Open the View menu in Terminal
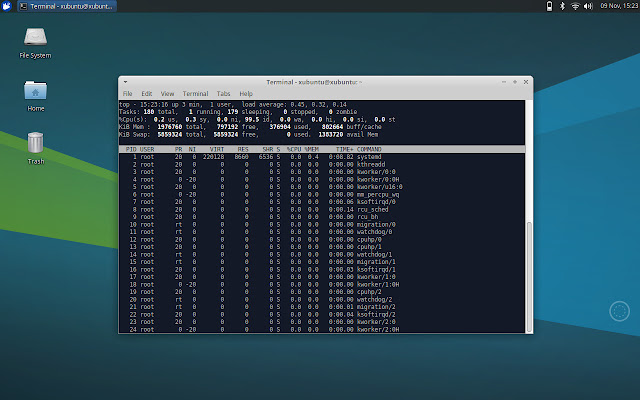The height and width of the screenshot is (400, 640). 167,93
